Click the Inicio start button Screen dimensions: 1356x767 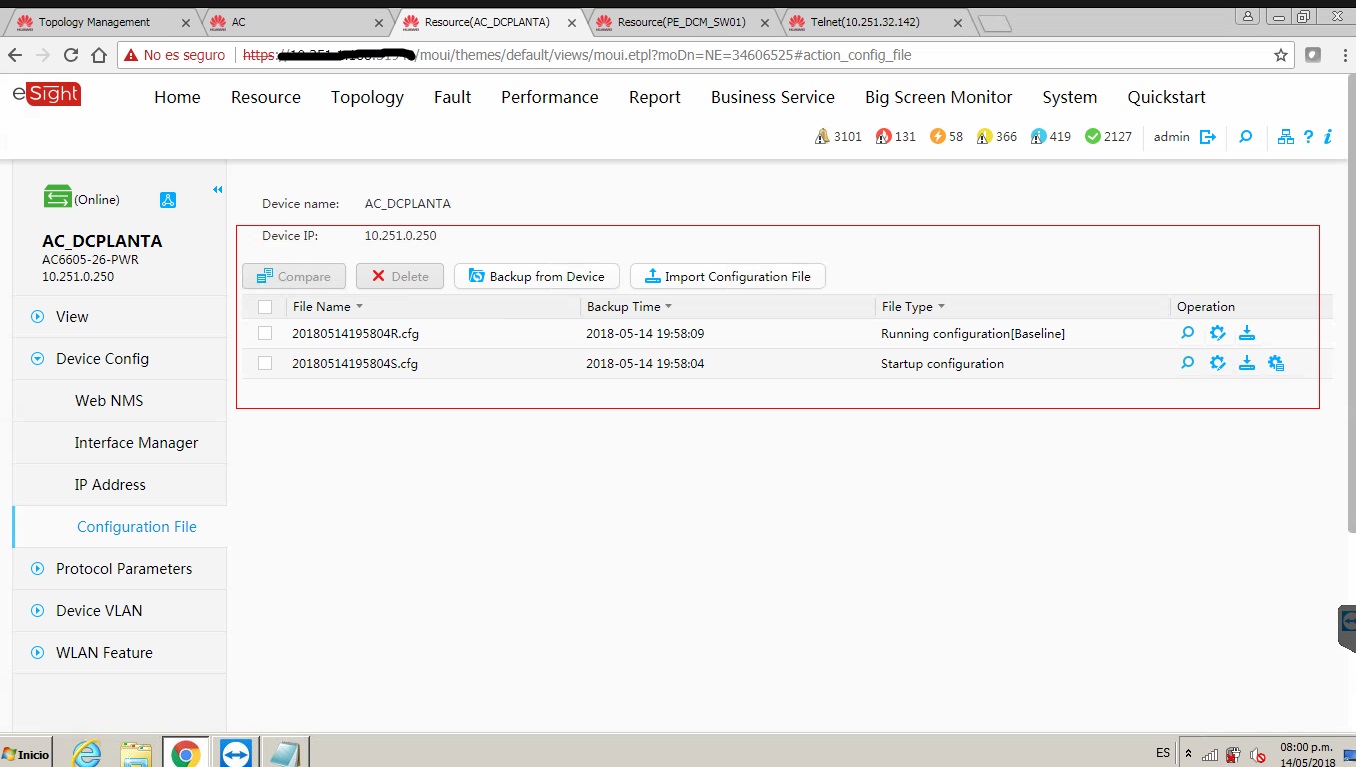26,754
